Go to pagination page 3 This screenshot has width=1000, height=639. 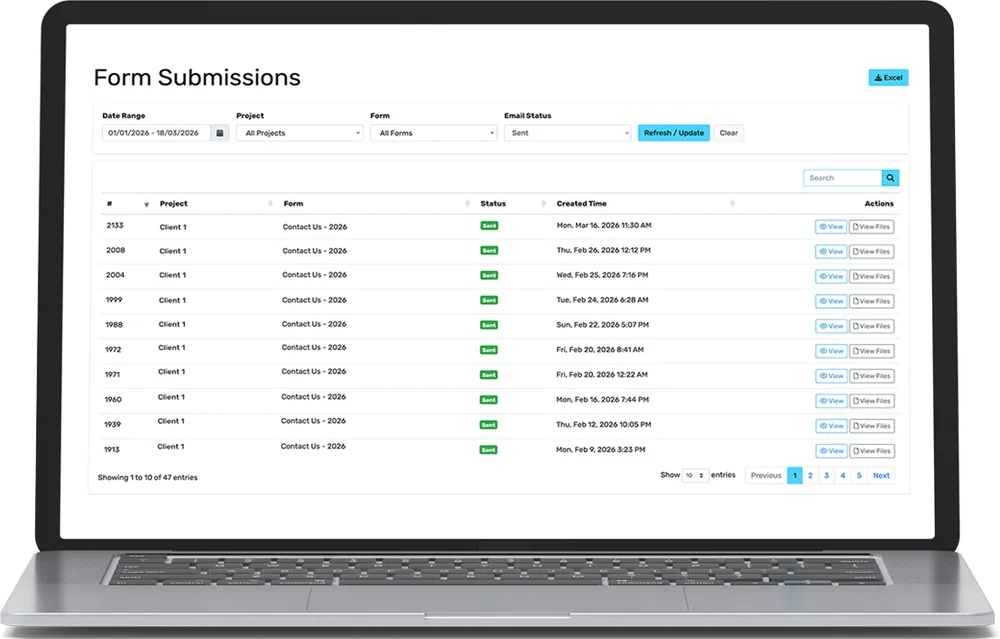827,476
